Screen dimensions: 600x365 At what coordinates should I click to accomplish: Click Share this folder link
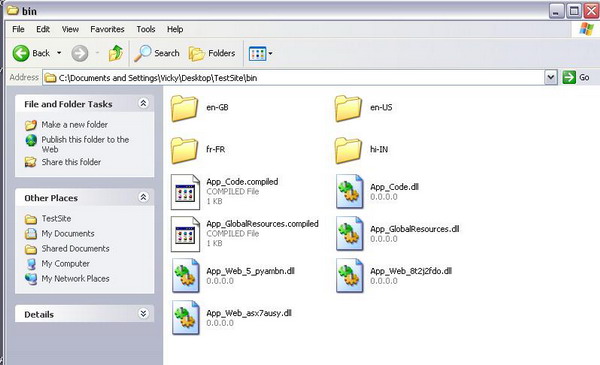(71, 162)
